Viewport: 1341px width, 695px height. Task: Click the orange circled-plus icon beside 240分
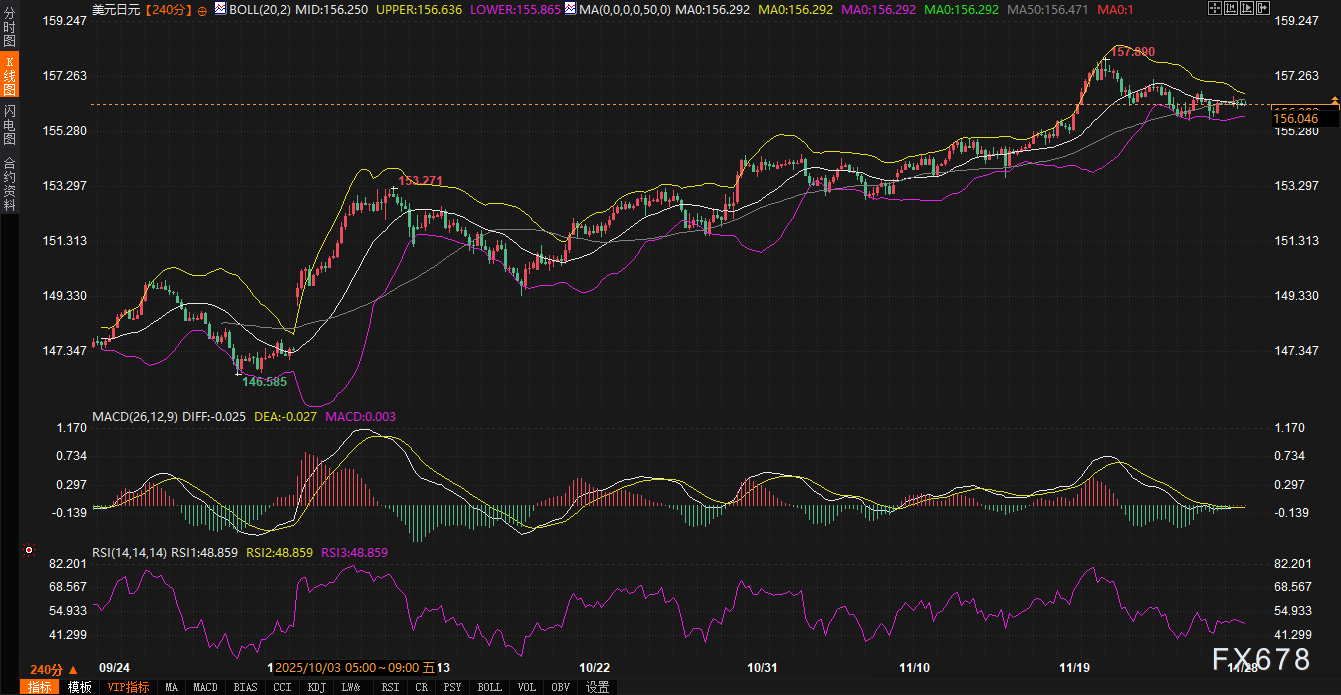pyautogui.click(x=203, y=9)
